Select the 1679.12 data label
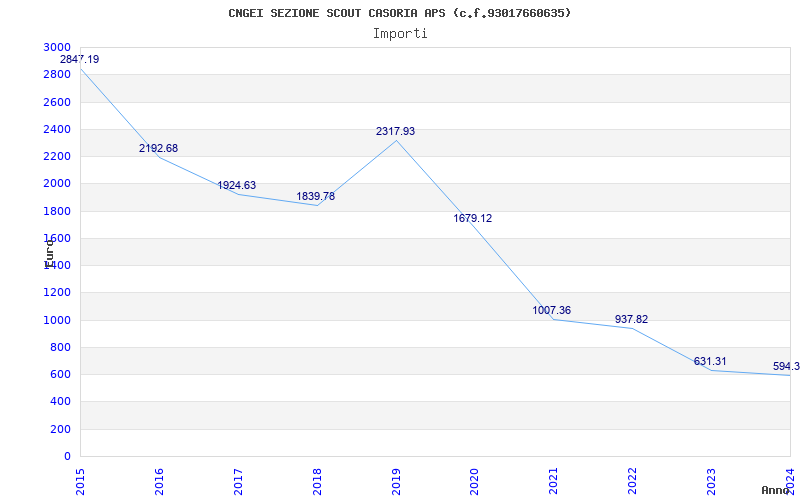This screenshot has width=800, height=500. click(x=473, y=218)
